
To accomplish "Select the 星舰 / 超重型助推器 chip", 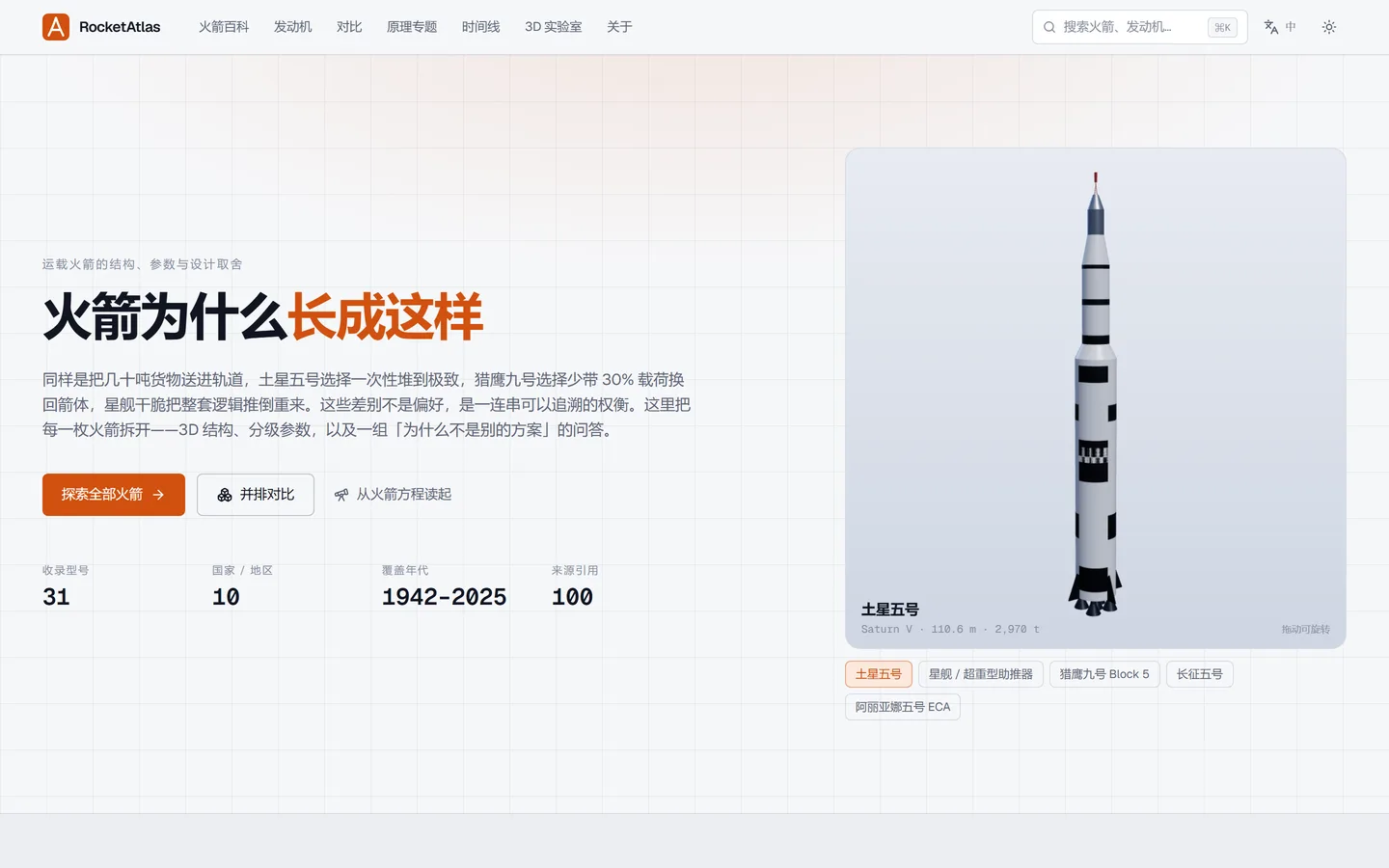I will [x=981, y=674].
